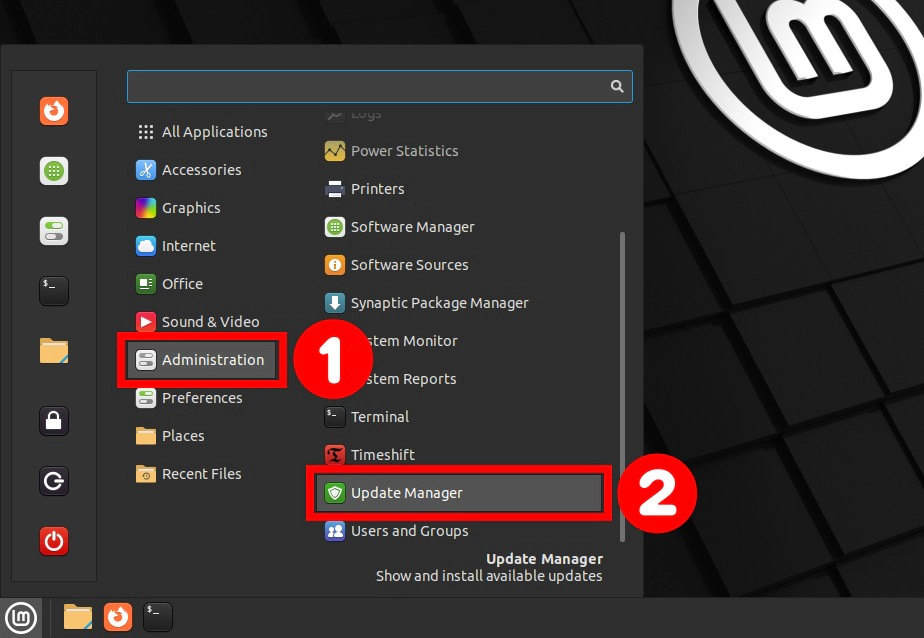Show All Applications category

[214, 132]
